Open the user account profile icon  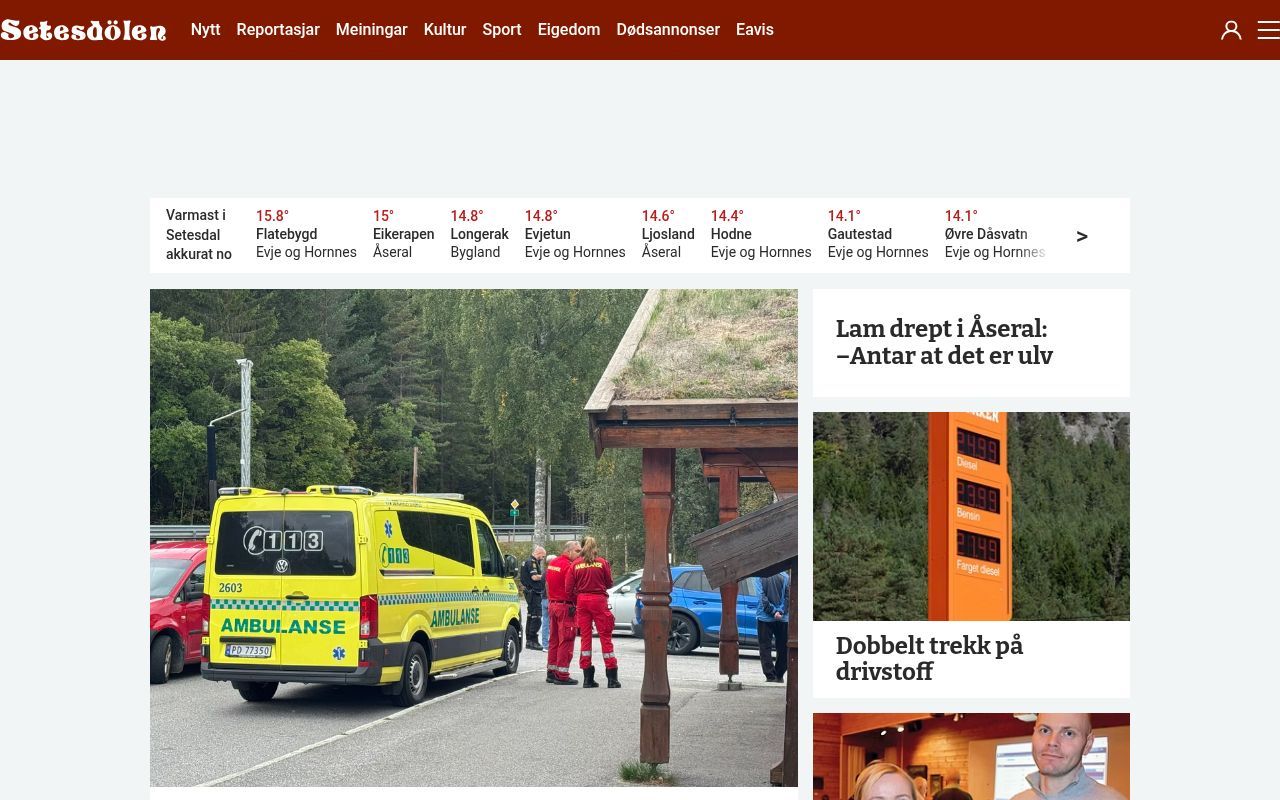click(x=1231, y=30)
